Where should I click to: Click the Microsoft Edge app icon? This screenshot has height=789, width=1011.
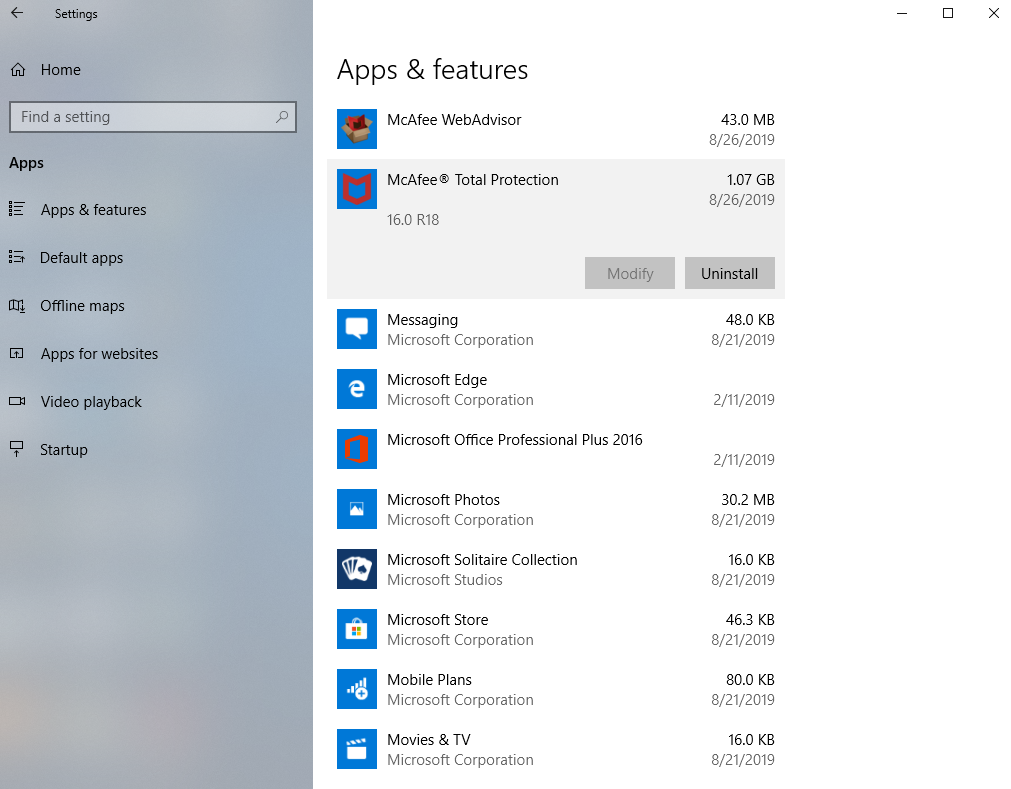click(x=357, y=389)
